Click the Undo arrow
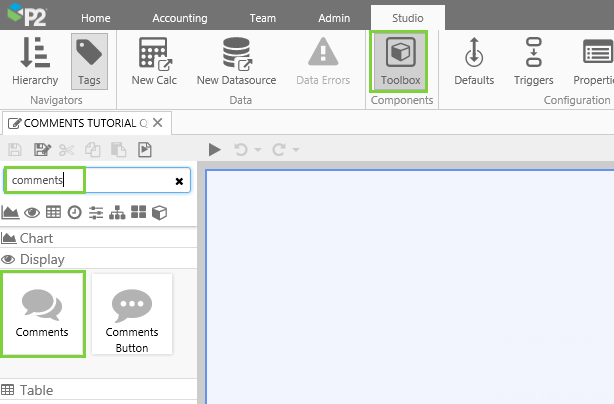The height and width of the screenshot is (404, 614). coord(241,150)
